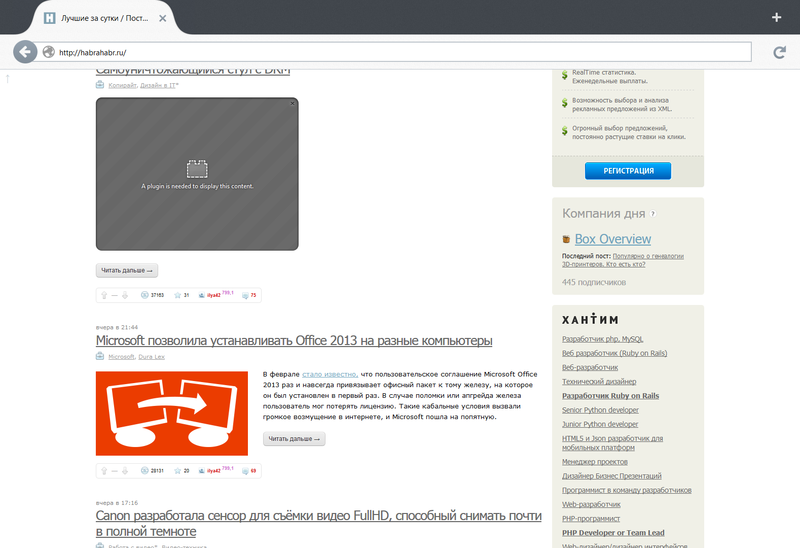Image resolution: width=800 pixels, height=548 pixels.
Task: Open comments icon showing 69
Action: tap(245, 471)
